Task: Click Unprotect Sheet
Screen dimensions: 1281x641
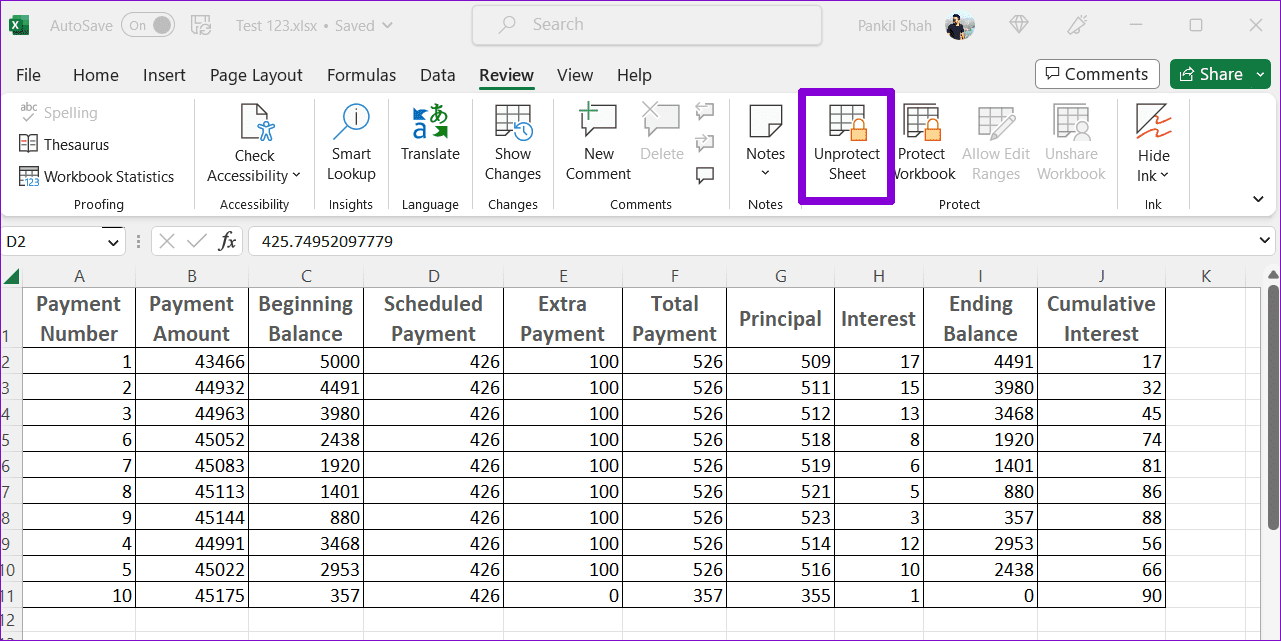Action: pos(847,143)
